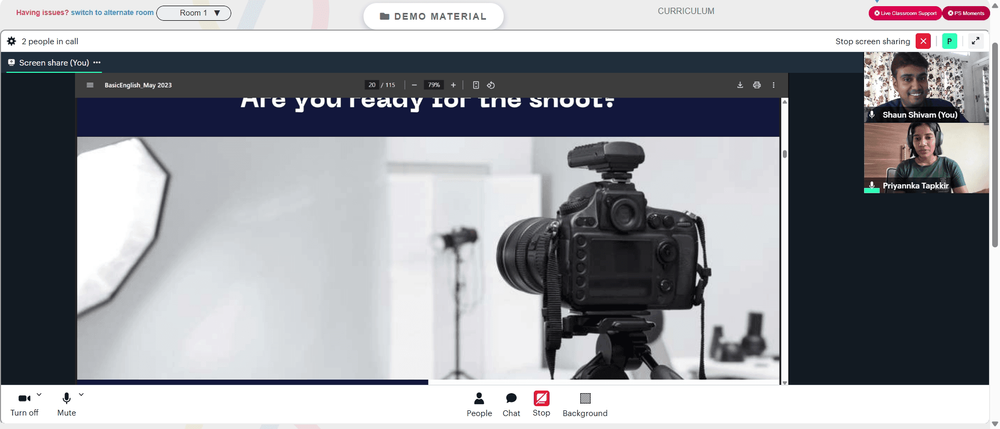Click the 79% zoom level field
This screenshot has height=429, width=1000.
point(434,85)
